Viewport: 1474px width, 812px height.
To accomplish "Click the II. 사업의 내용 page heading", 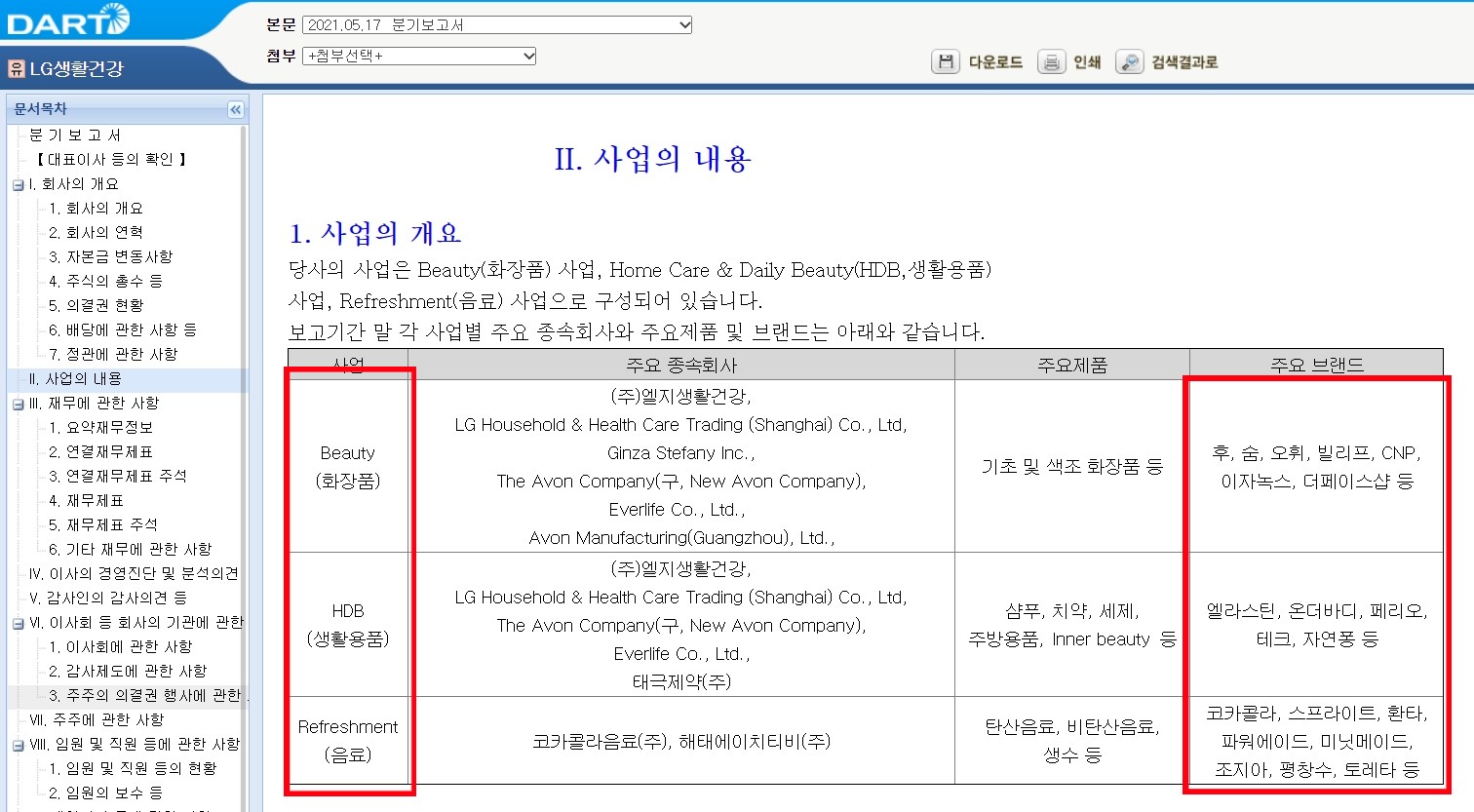I will 652,159.
